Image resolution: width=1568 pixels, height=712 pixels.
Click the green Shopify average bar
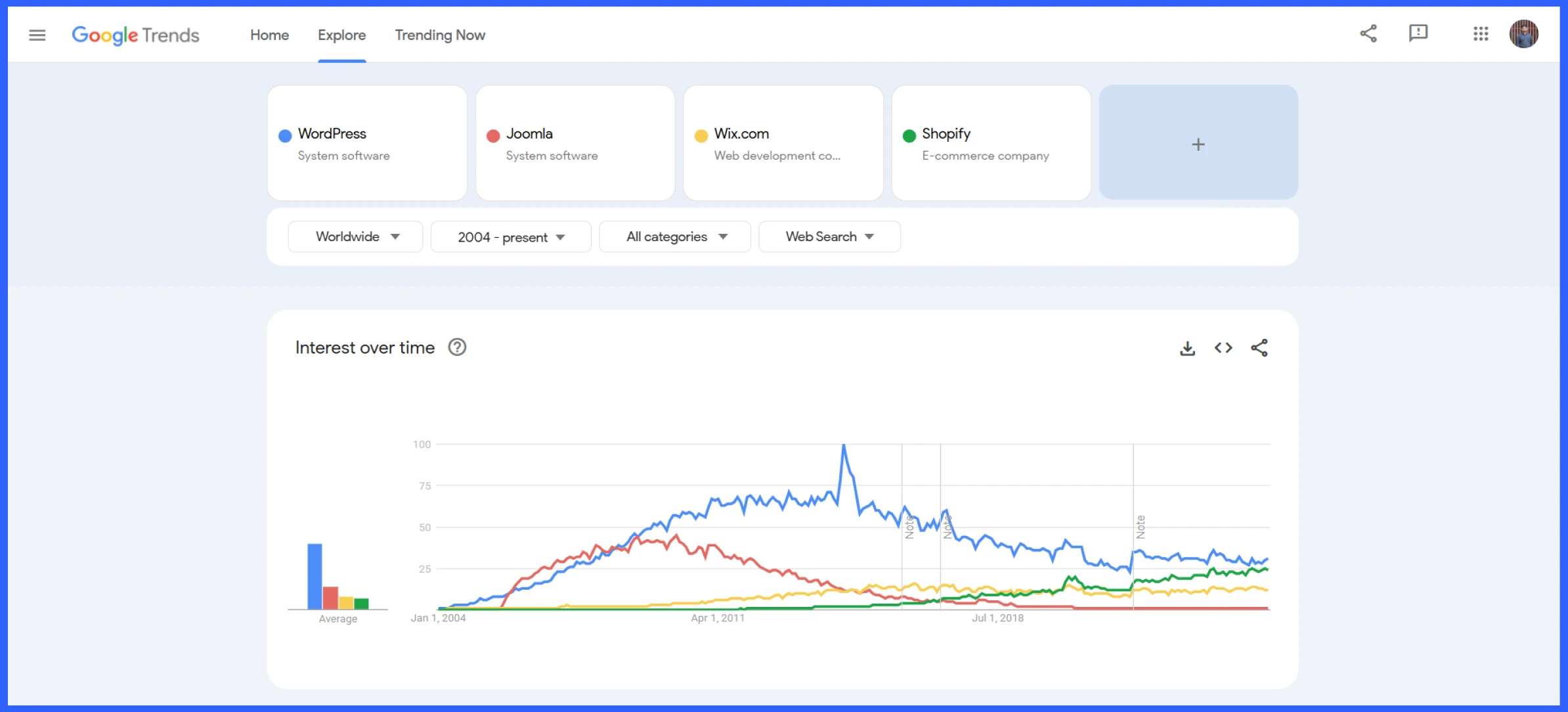tap(361, 604)
